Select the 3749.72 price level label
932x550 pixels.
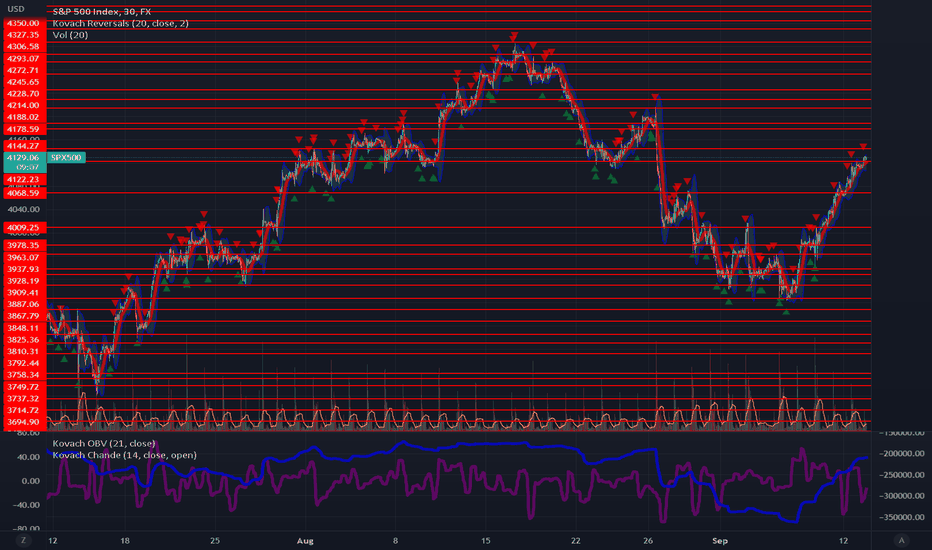tap(24, 386)
